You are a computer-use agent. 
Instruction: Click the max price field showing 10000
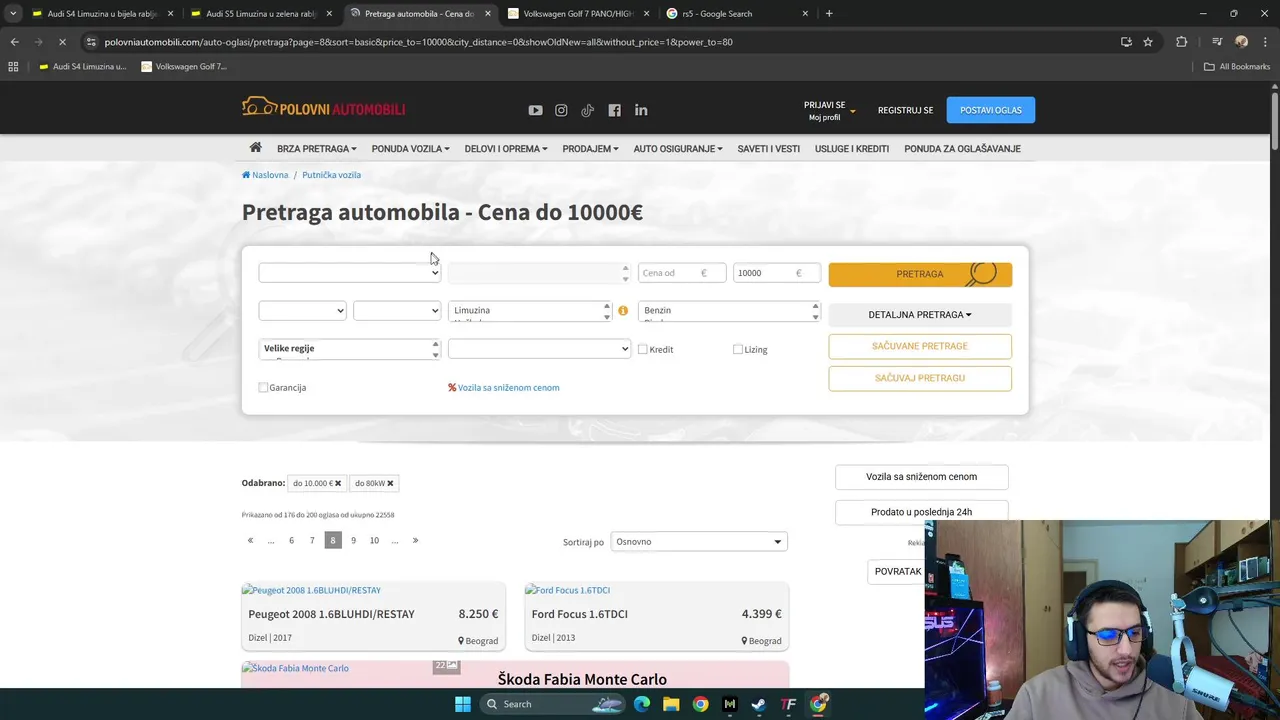coord(777,273)
